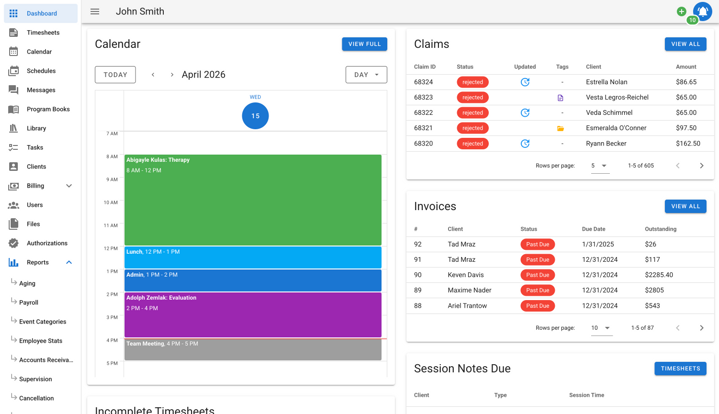Open the Cancellation report
This screenshot has width=719, height=414.
pos(36,398)
